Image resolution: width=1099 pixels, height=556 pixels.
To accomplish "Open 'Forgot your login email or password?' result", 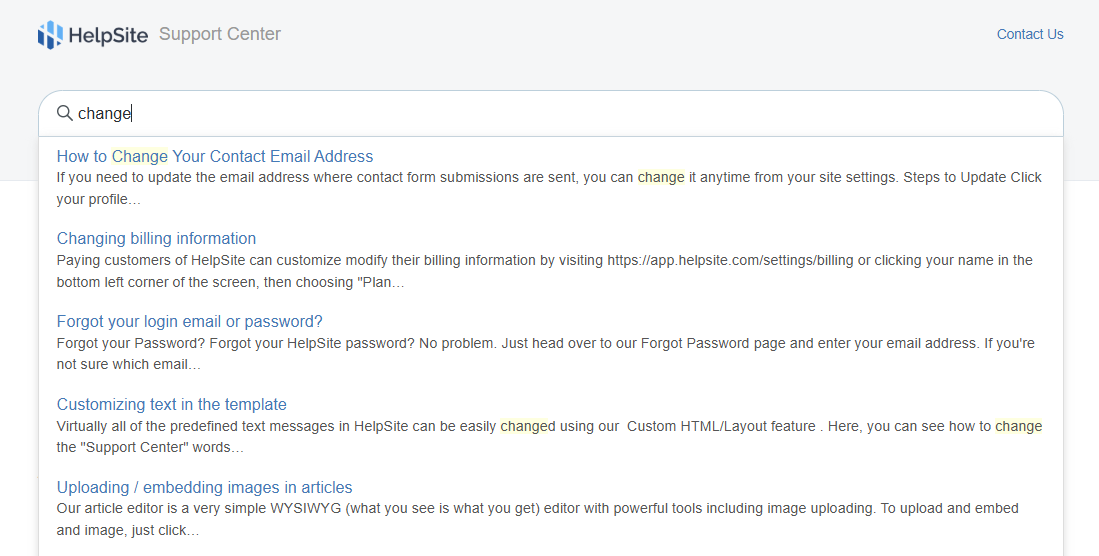I will pyautogui.click(x=190, y=321).
